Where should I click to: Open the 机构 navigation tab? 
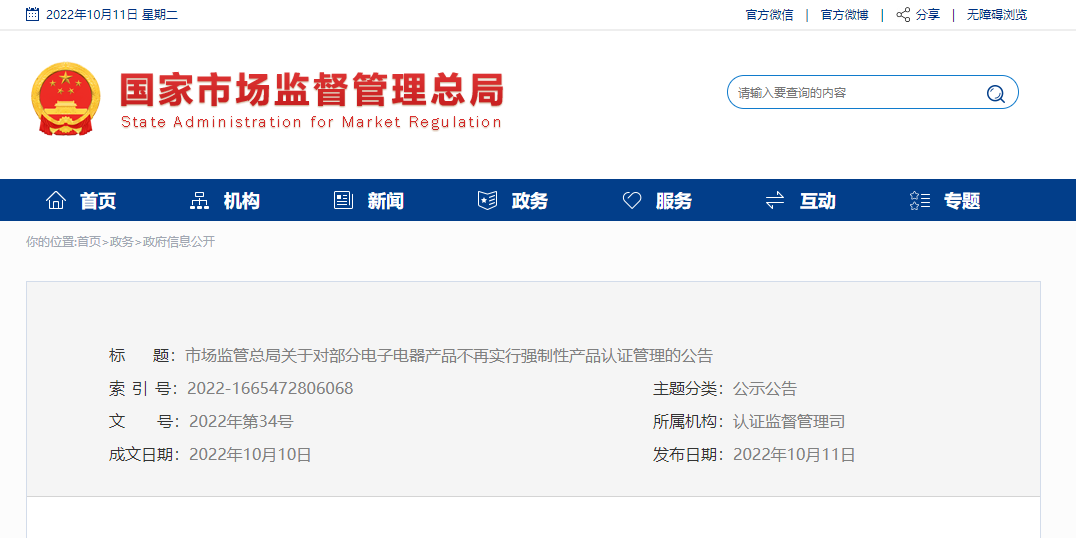click(242, 201)
